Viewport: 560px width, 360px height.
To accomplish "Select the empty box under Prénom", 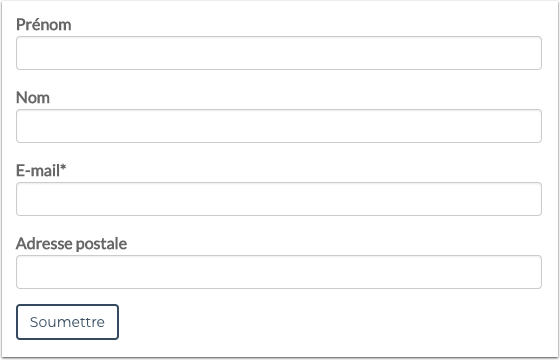I will 279,53.
